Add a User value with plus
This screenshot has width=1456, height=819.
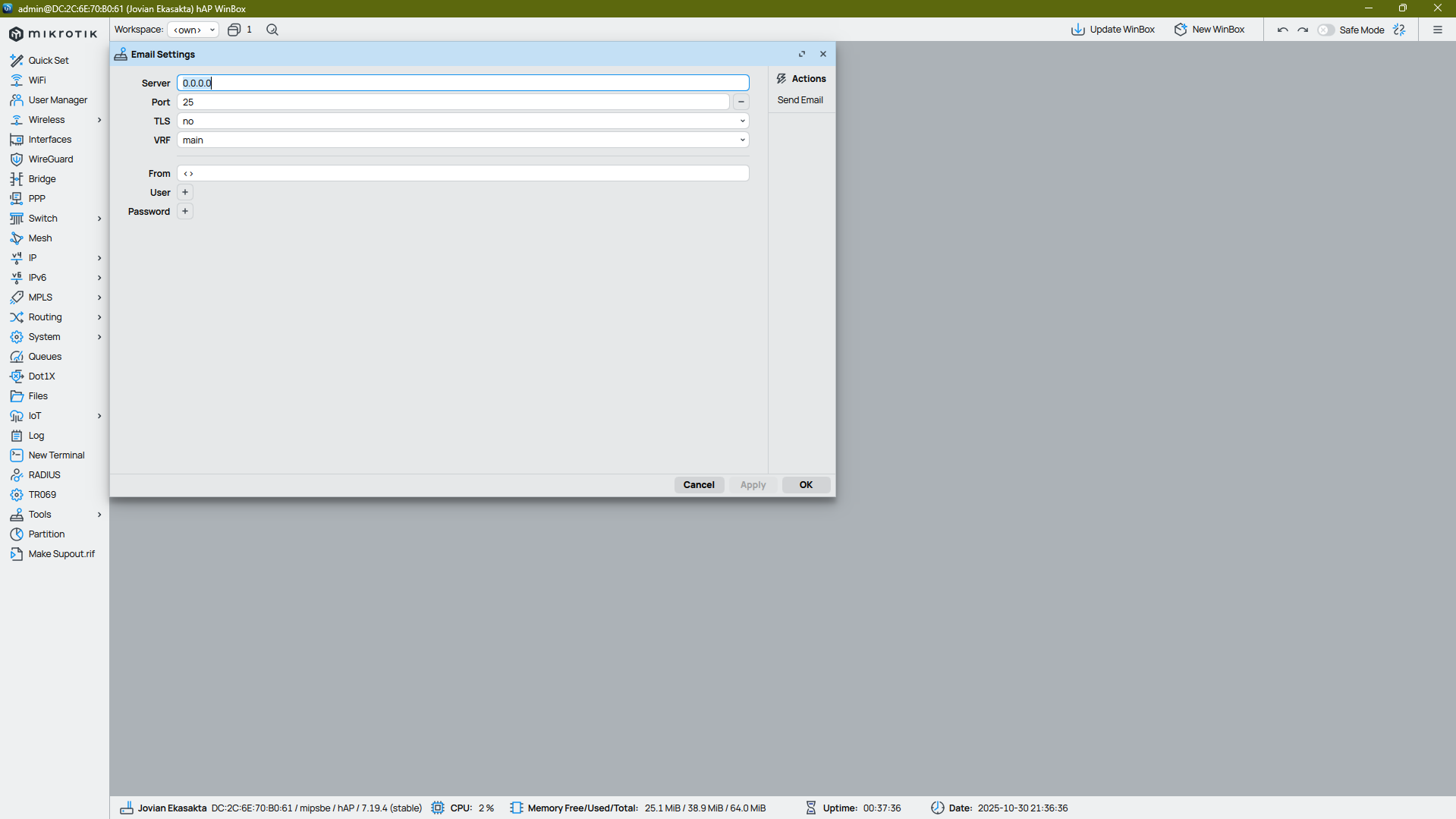pyautogui.click(x=185, y=192)
